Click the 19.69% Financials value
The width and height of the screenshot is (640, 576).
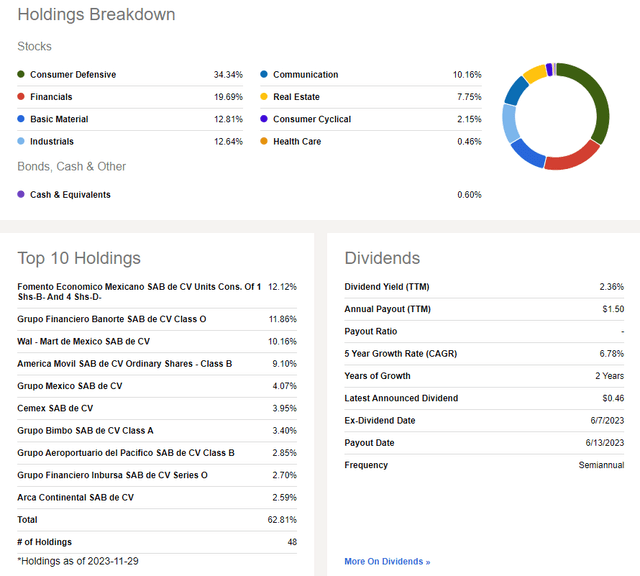click(x=229, y=97)
